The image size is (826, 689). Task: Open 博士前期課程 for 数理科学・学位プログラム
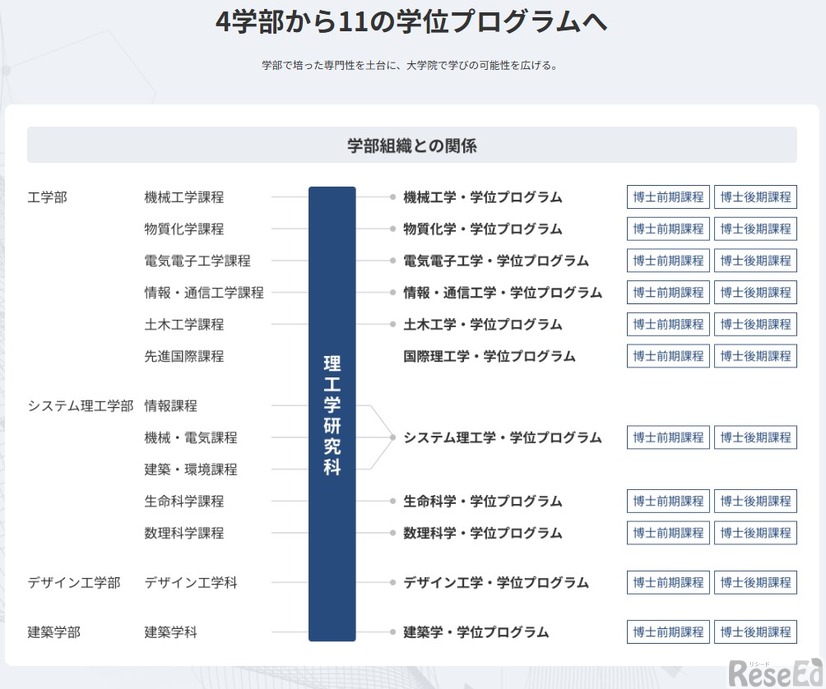[668, 533]
